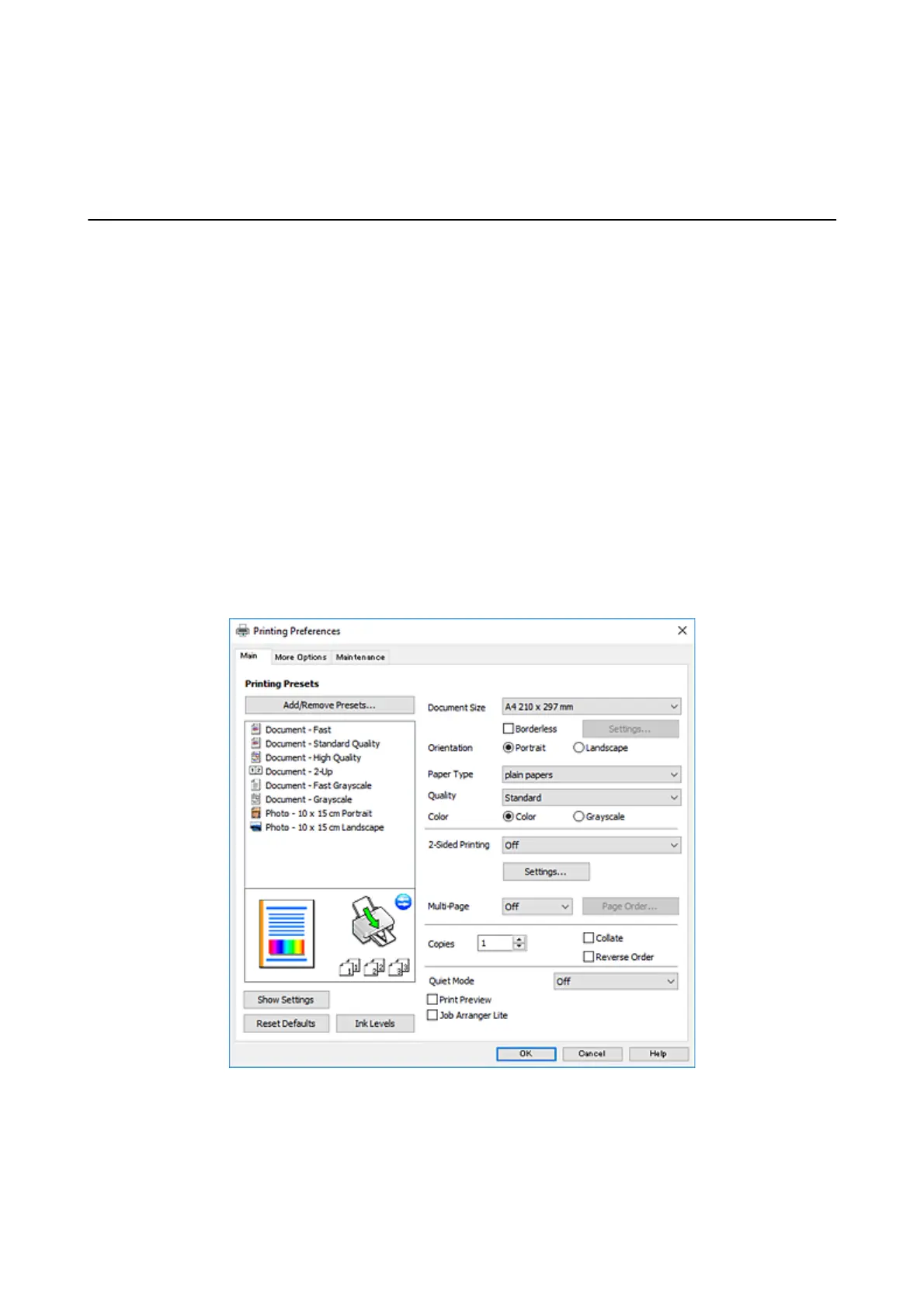Click the grayed Page Order button
Screen dimensions: 924x1308
(630, 906)
